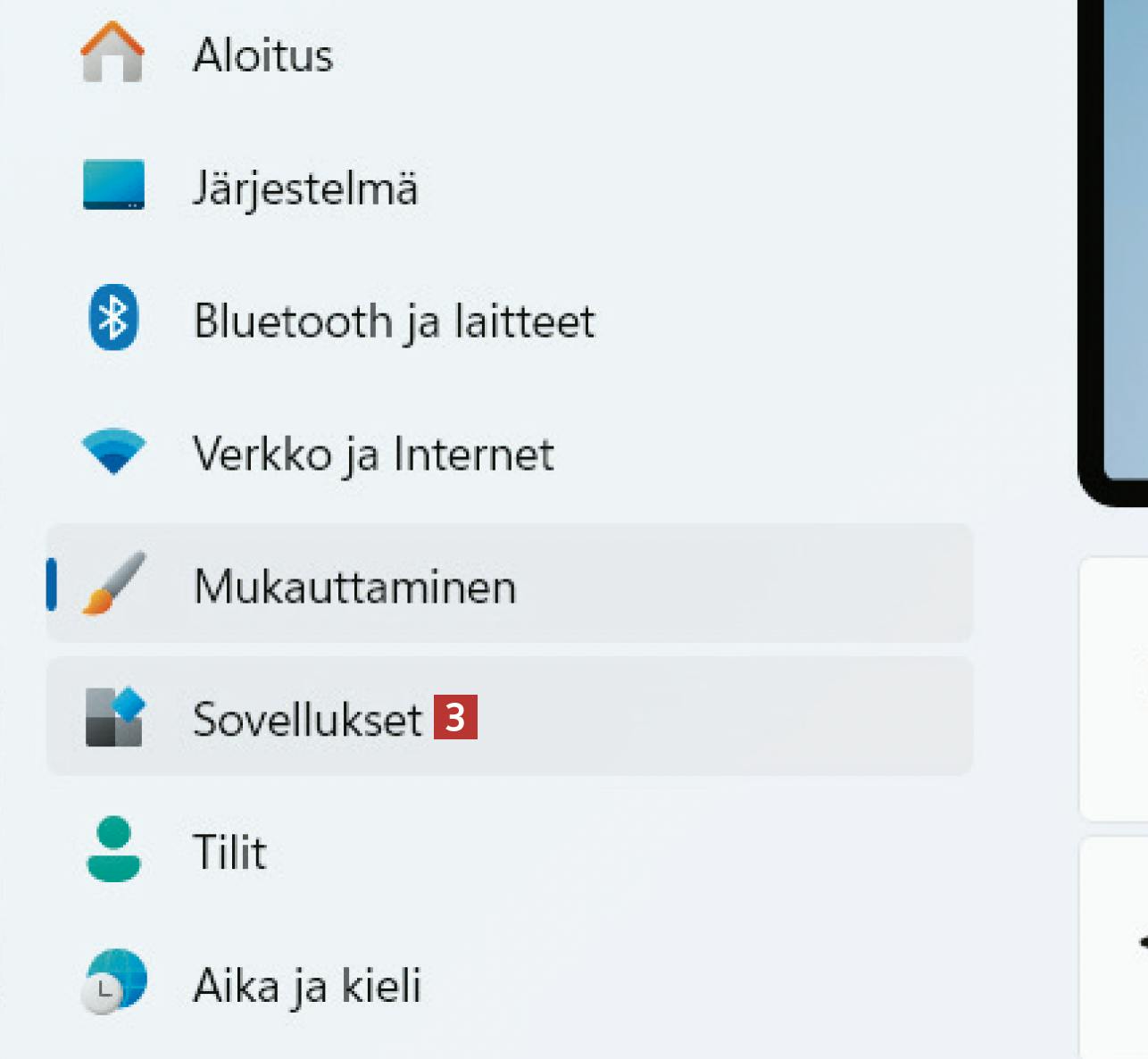This screenshot has height=1059, width=1148.
Task: Open Verkko ja Internet
Action: tap(373, 454)
